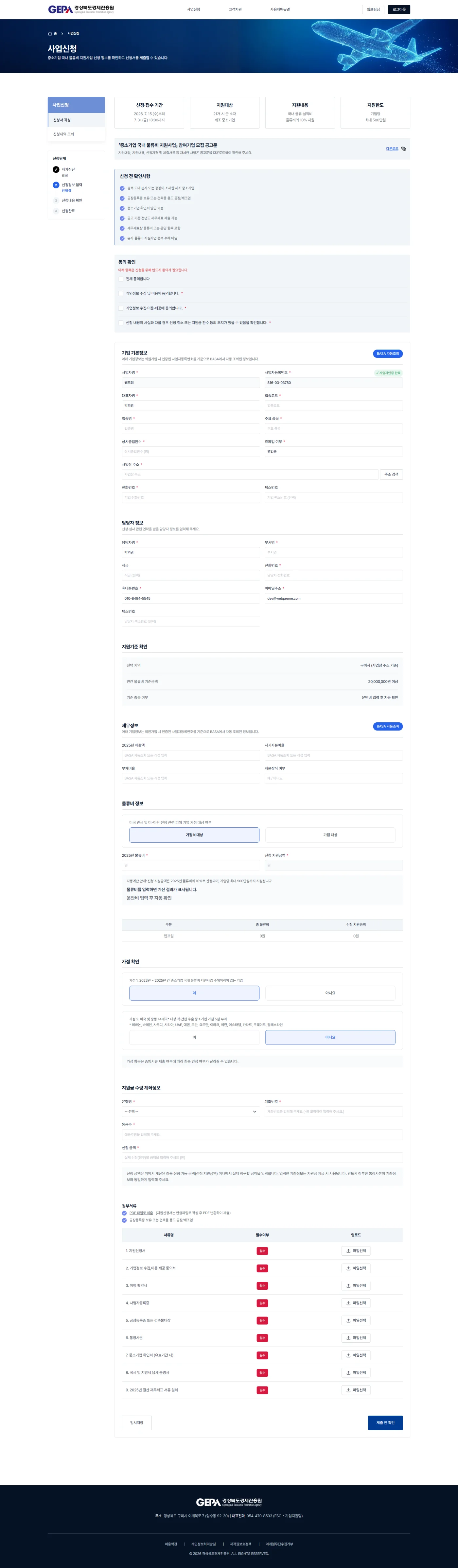This screenshot has height=1568, width=458.
Task: Open the 휴폐업 여부 영업중 select field
Action: pos(333,452)
